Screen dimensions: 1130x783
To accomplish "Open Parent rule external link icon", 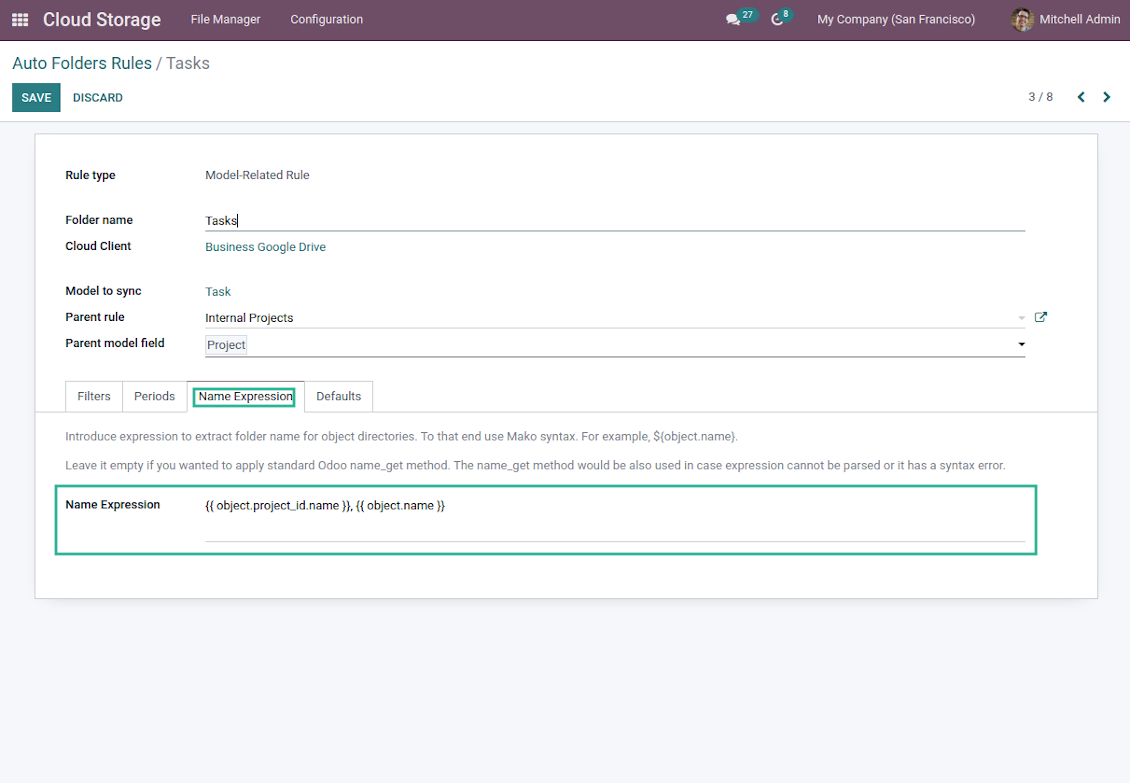I will [x=1041, y=317].
